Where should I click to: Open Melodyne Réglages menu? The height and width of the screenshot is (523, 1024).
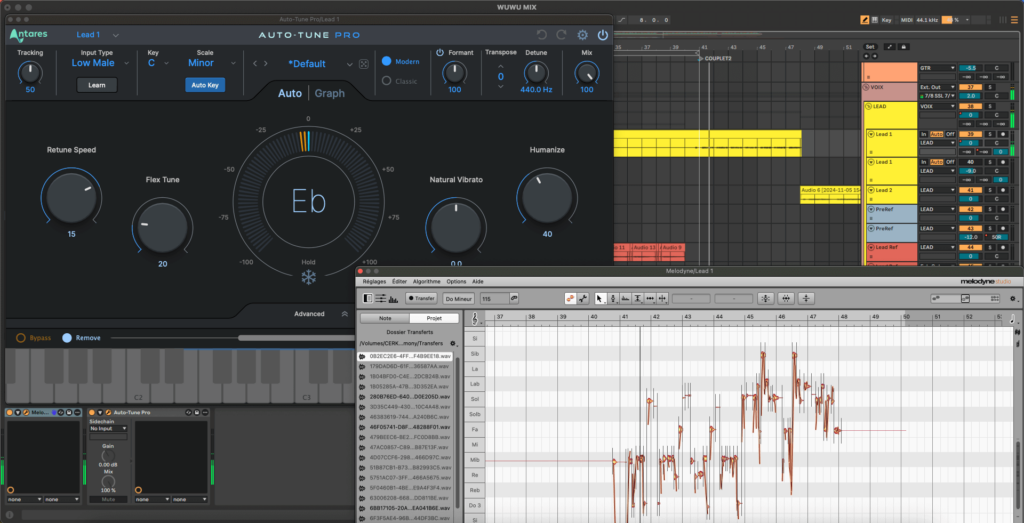click(x=374, y=281)
